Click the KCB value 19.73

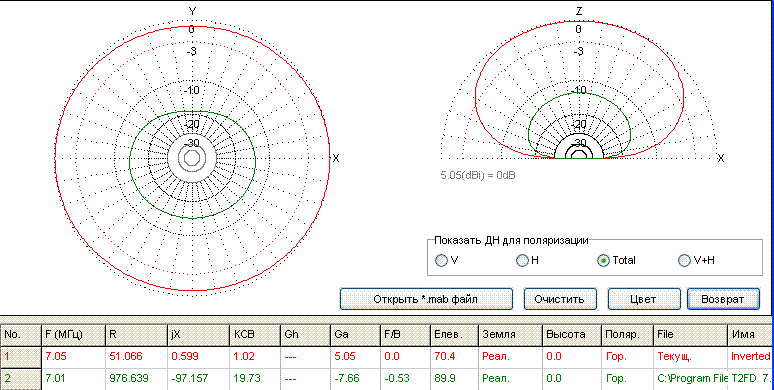[x=254, y=379]
